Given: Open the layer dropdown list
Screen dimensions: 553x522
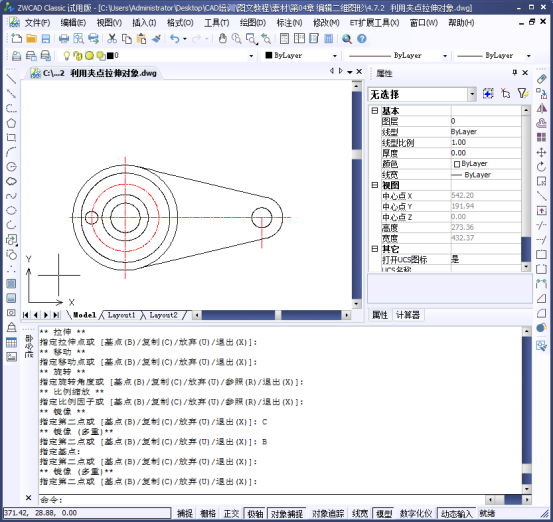Looking at the screenshot, I should point(251,56).
